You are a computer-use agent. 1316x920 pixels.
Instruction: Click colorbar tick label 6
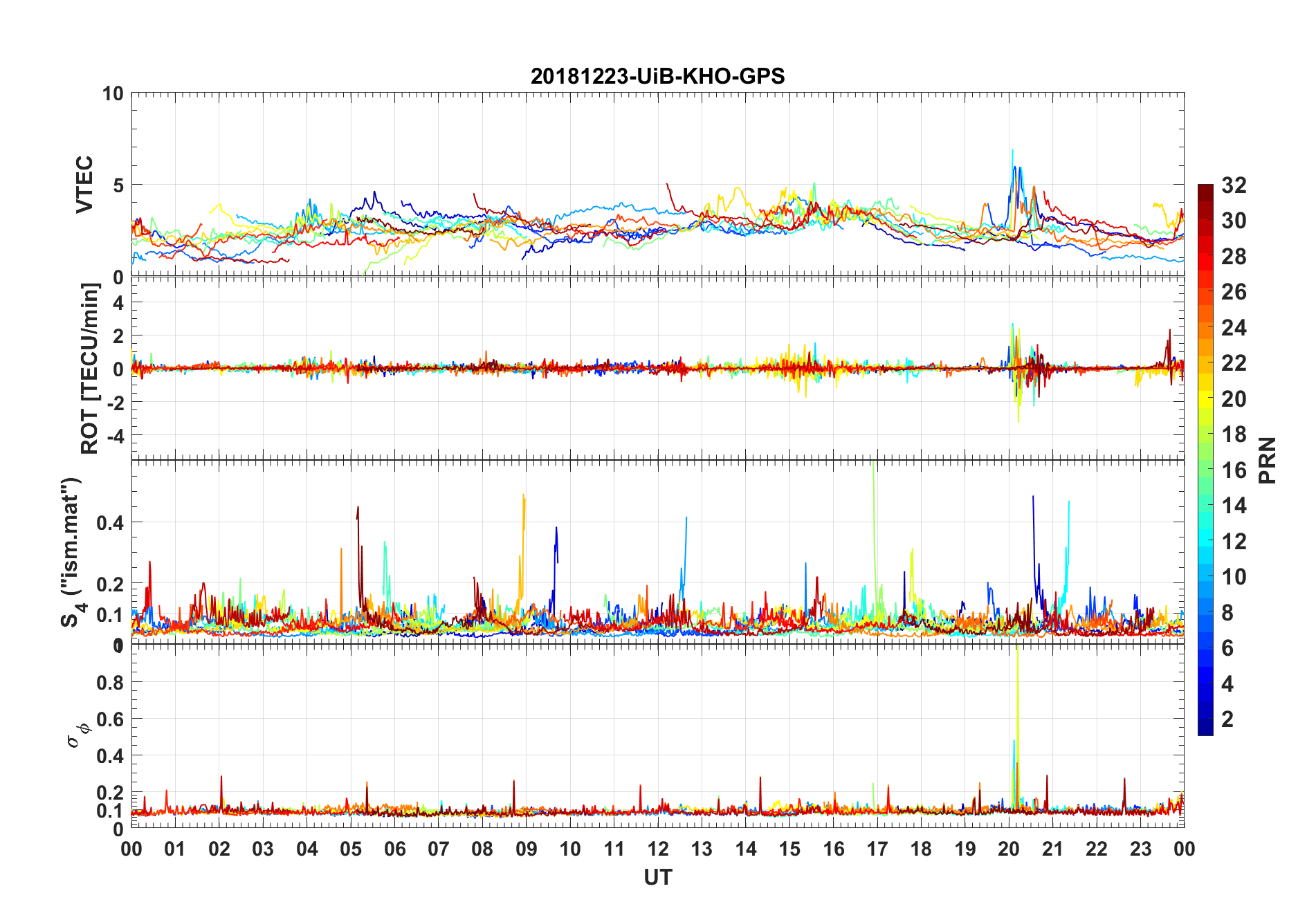click(1228, 648)
